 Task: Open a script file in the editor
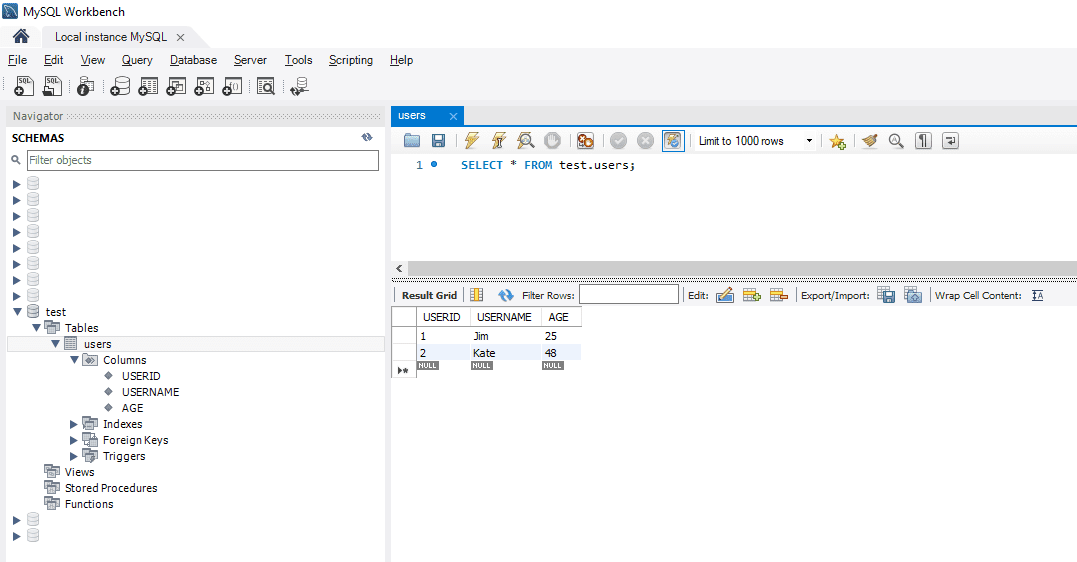(x=412, y=141)
